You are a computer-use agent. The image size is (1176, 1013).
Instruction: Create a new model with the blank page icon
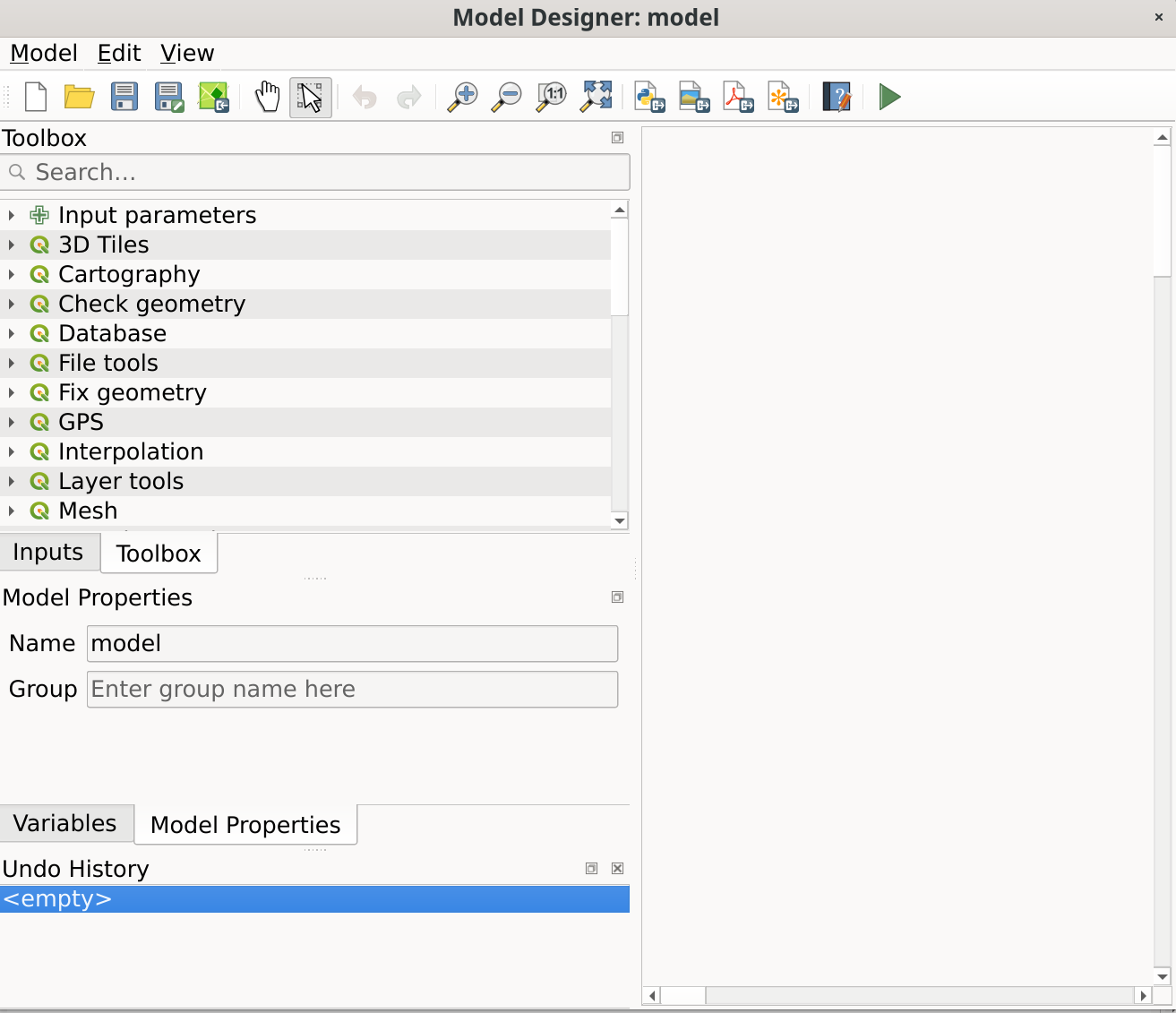click(x=36, y=97)
